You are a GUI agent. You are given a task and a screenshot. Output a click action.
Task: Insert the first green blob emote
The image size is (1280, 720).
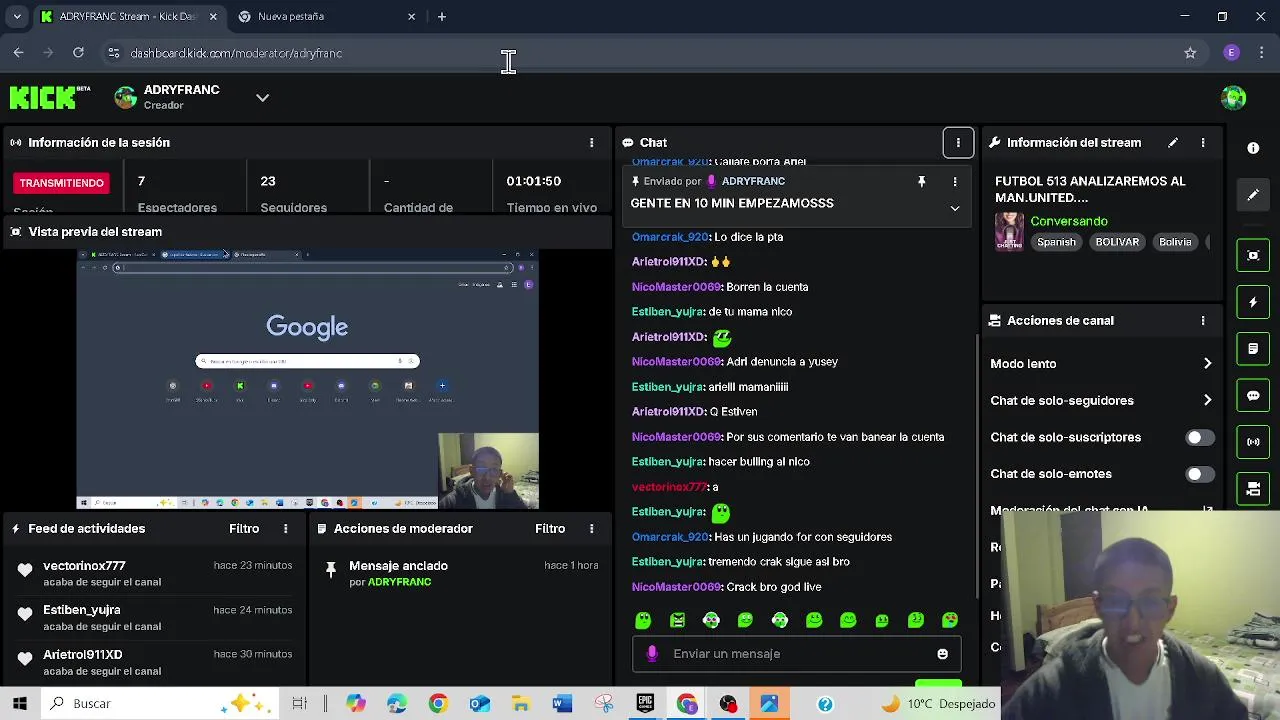pos(643,620)
